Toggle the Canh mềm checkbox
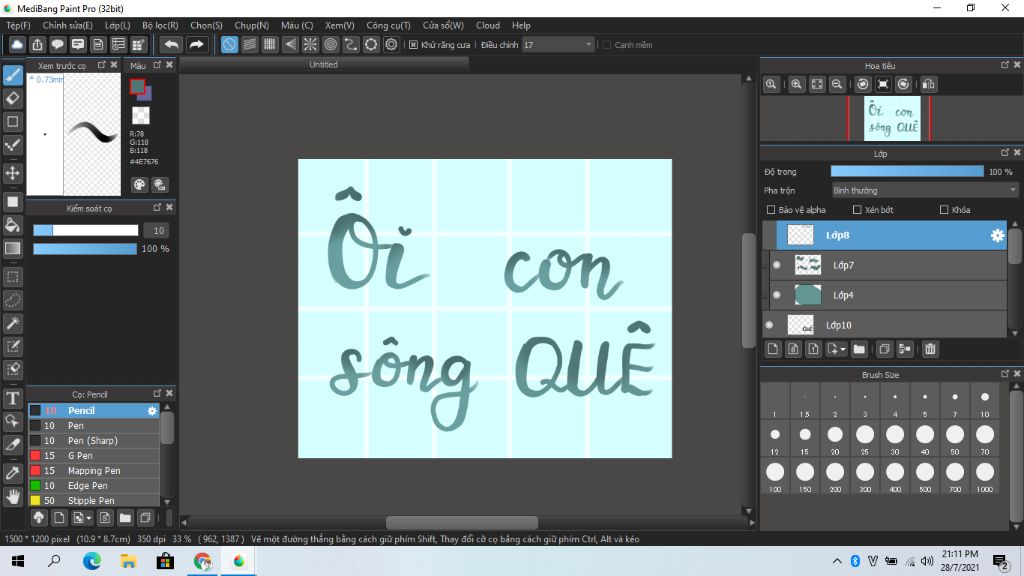The height and width of the screenshot is (576, 1024). (x=607, y=45)
